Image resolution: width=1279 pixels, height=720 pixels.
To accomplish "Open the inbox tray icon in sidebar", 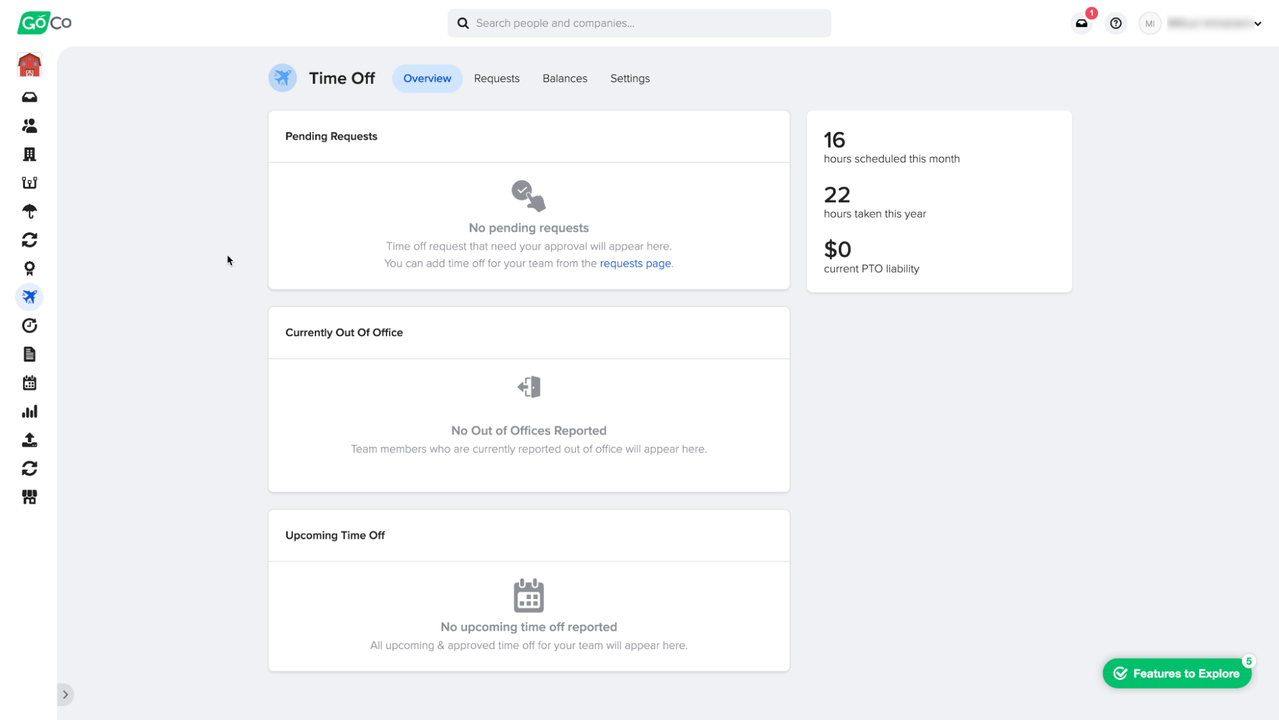I will click(29, 98).
